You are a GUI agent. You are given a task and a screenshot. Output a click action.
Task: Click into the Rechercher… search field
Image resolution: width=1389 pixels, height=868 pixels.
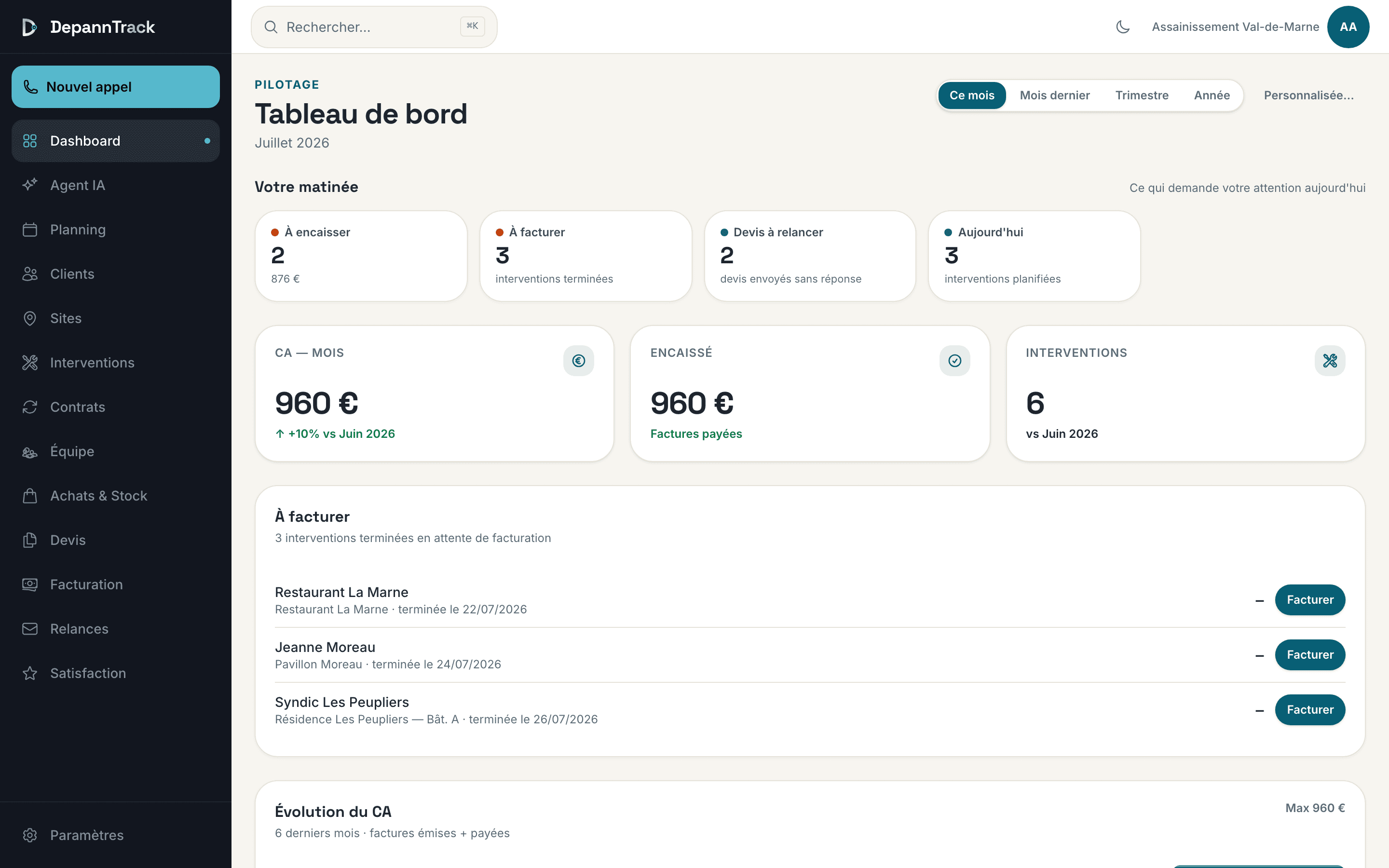tap(374, 27)
